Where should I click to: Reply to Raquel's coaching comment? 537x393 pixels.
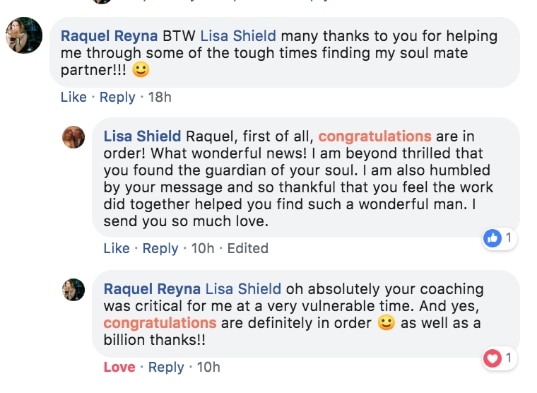click(166, 368)
